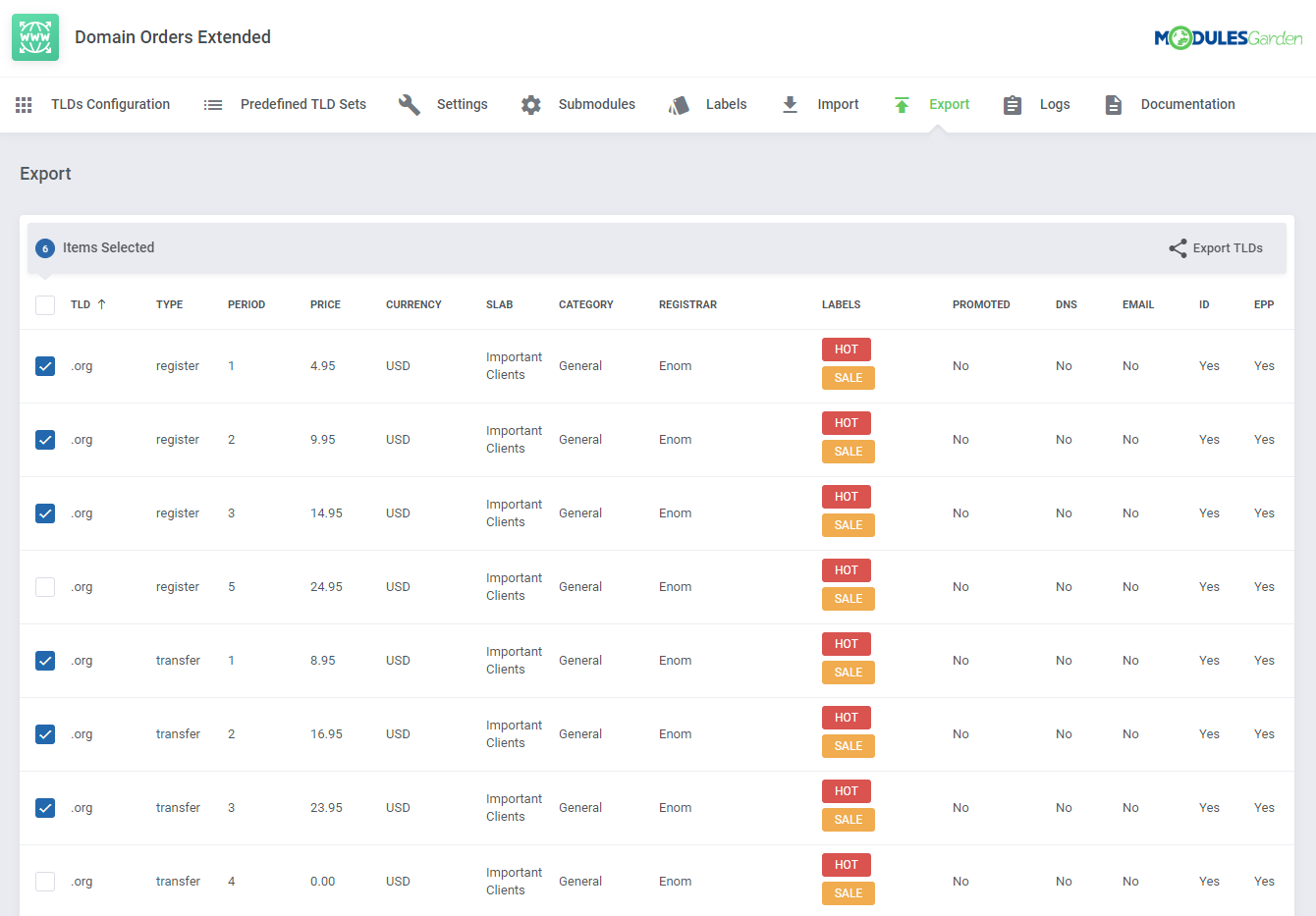The image size is (1316, 916).
Task: Open TLDs Configuration grid icon
Action: tap(24, 105)
